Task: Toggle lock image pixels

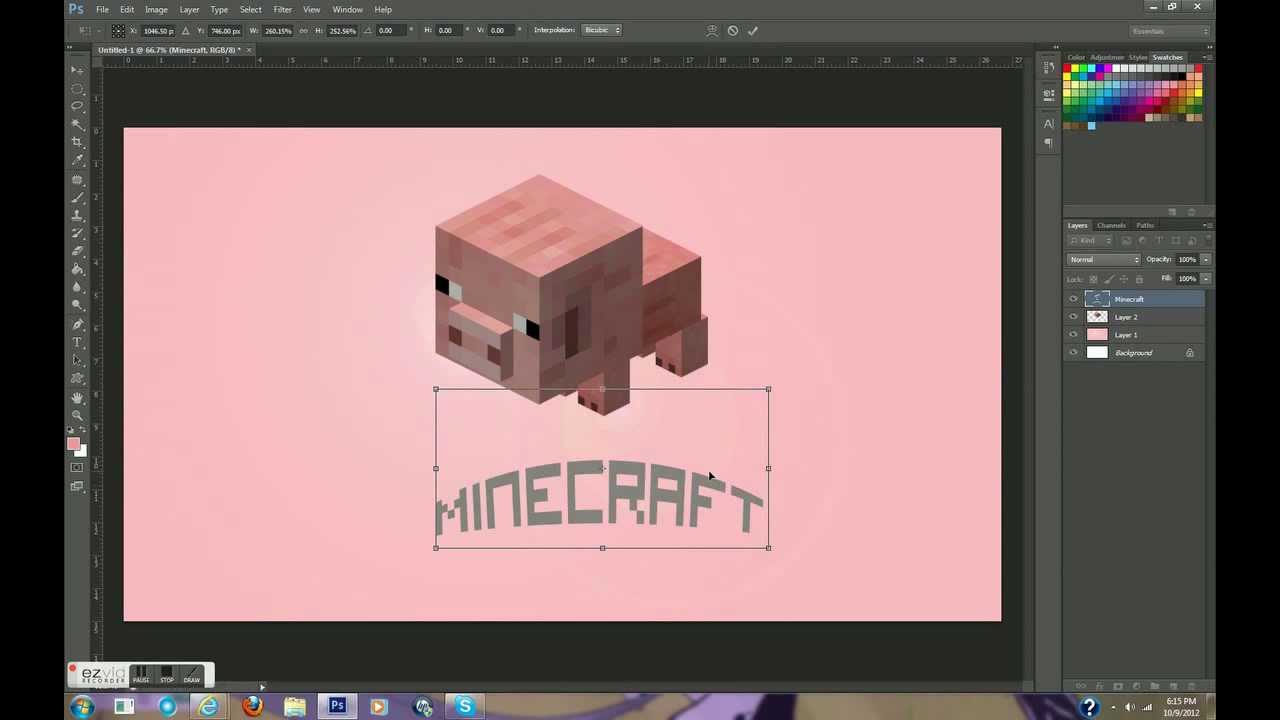Action: [1109, 279]
